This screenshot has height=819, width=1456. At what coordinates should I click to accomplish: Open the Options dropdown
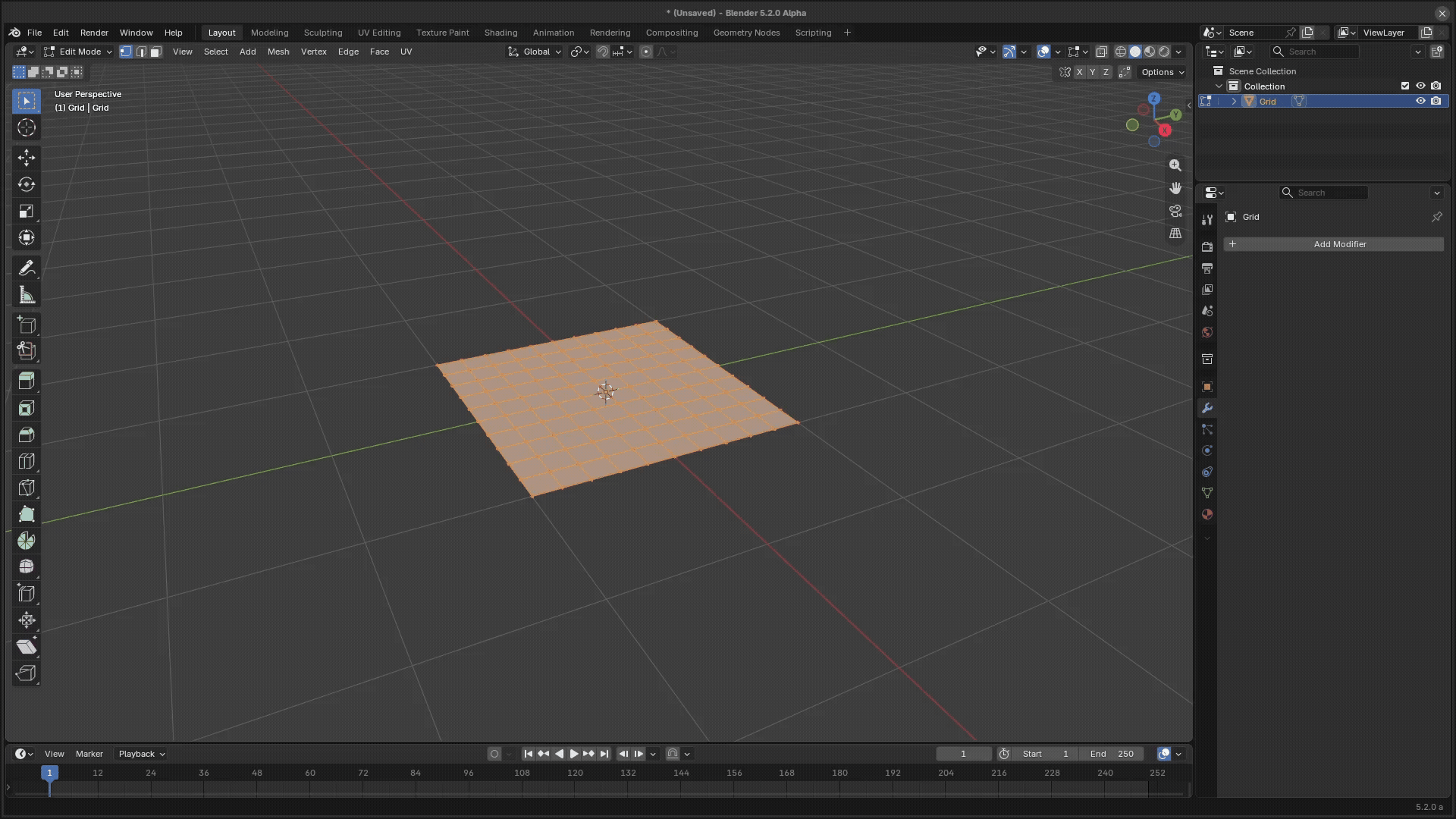tap(1163, 72)
